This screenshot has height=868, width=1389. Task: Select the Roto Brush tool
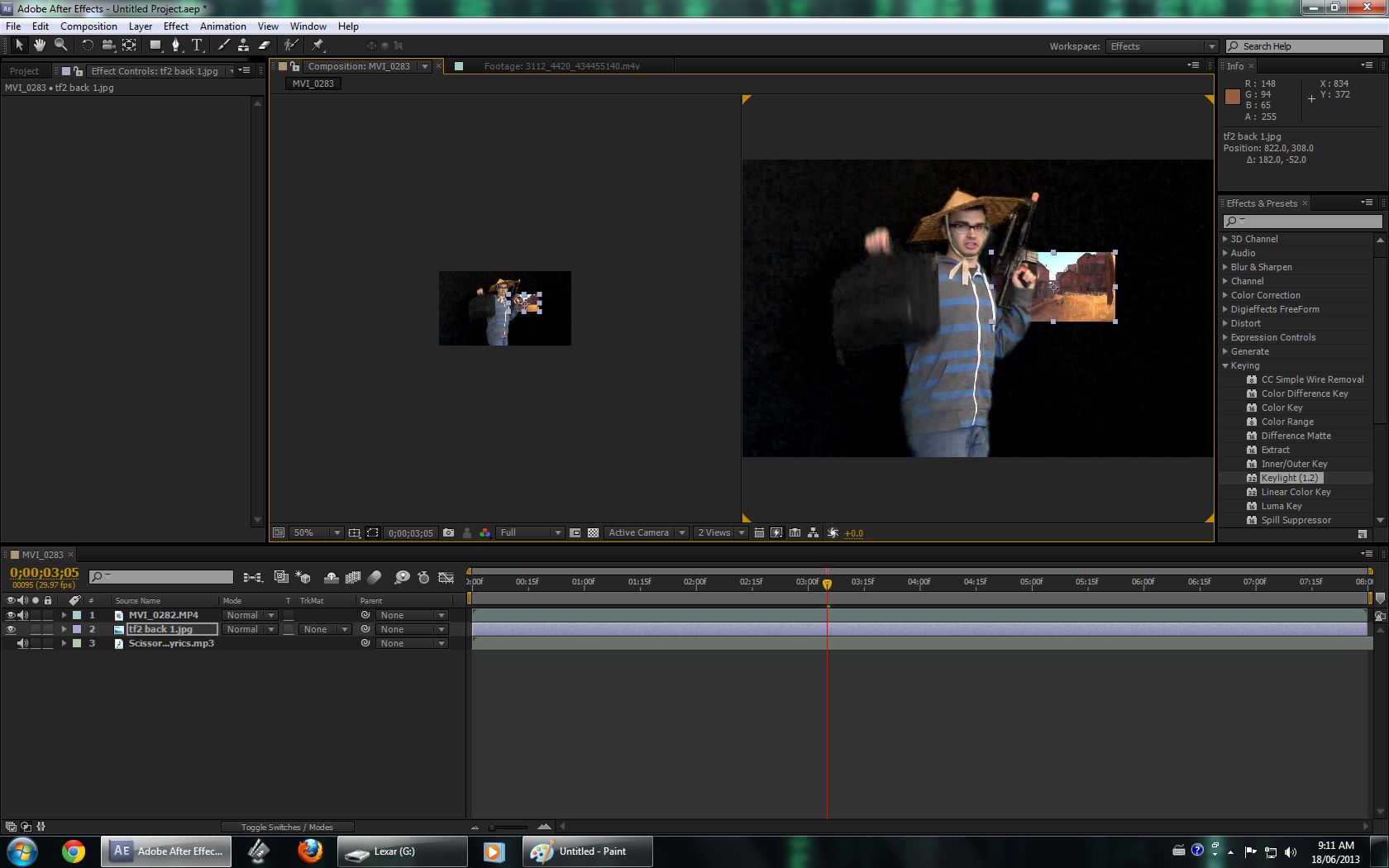(291, 45)
